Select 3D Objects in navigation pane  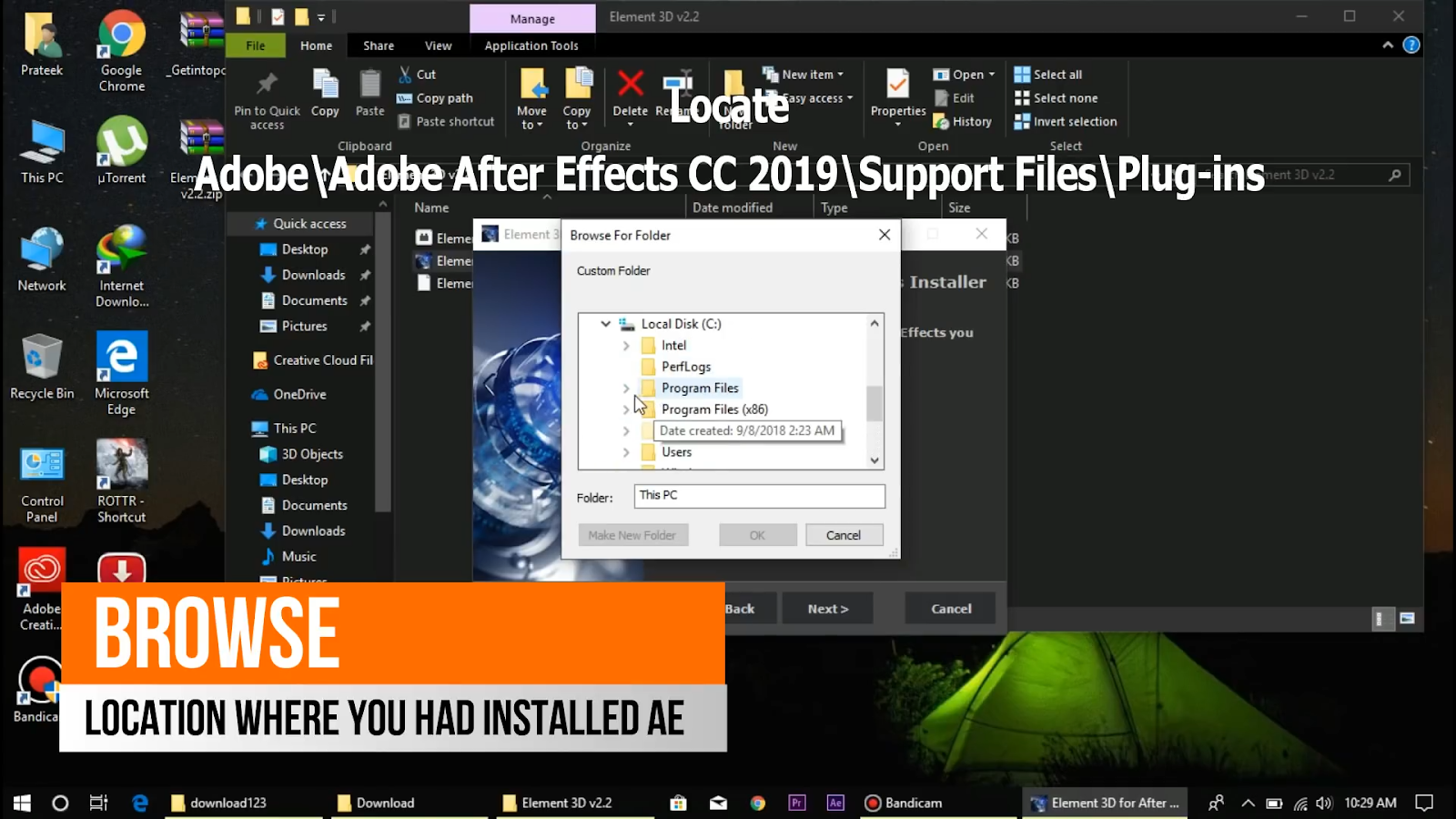coord(312,454)
